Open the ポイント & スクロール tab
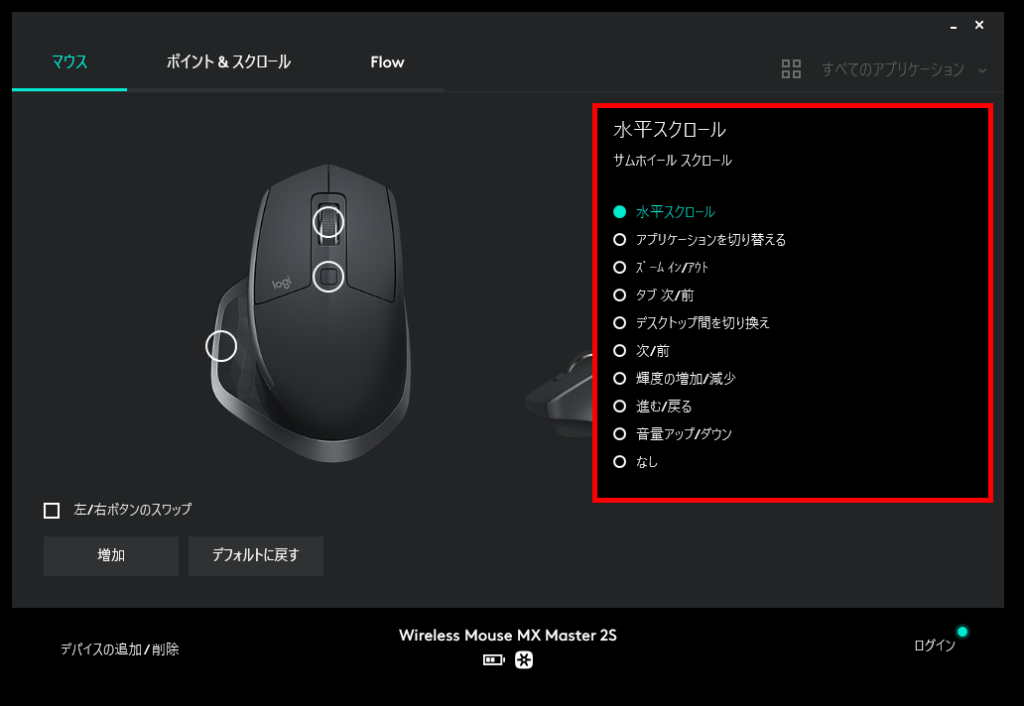The width and height of the screenshot is (1024, 706). 228,62
